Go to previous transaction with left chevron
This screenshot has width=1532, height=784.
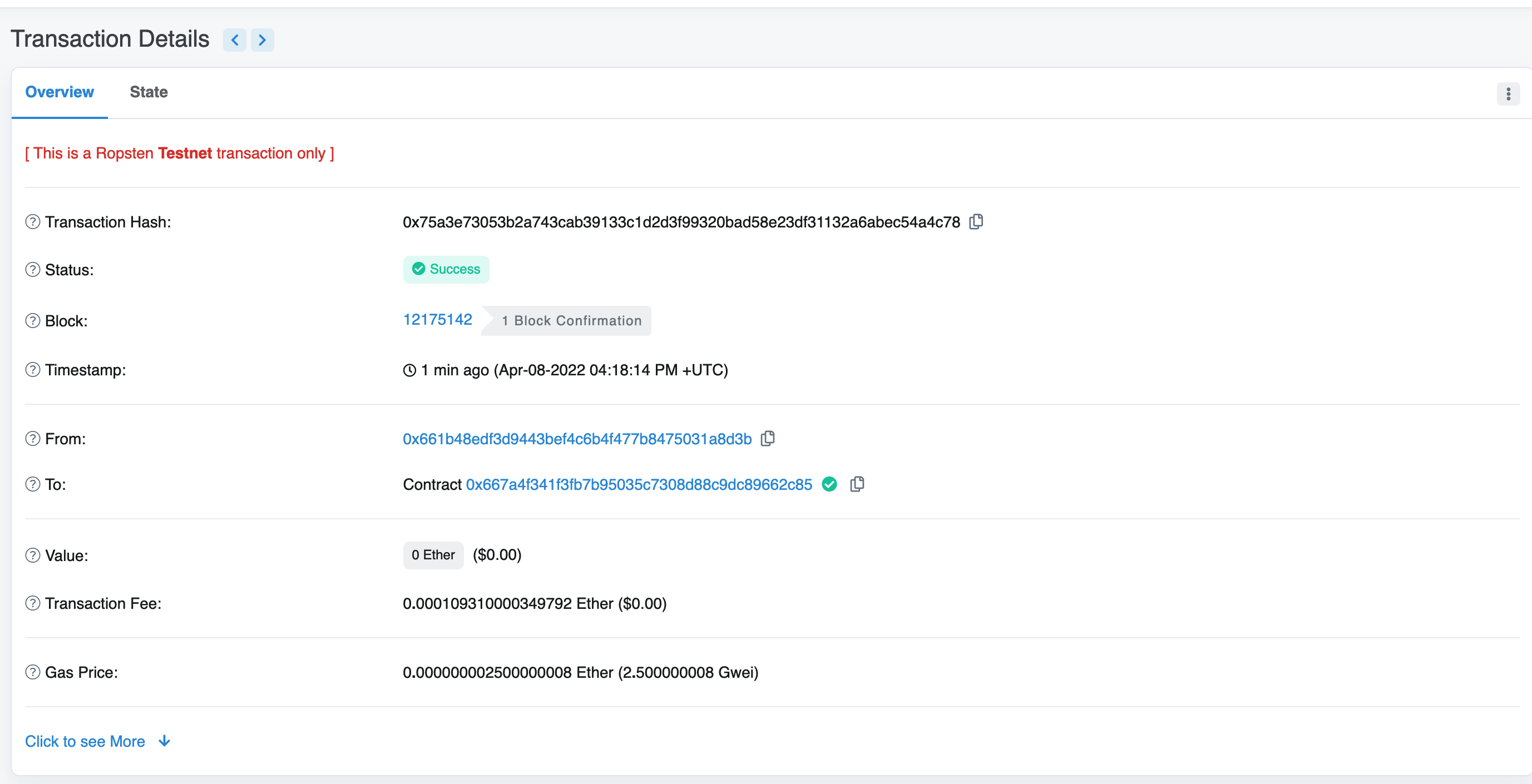(235, 40)
